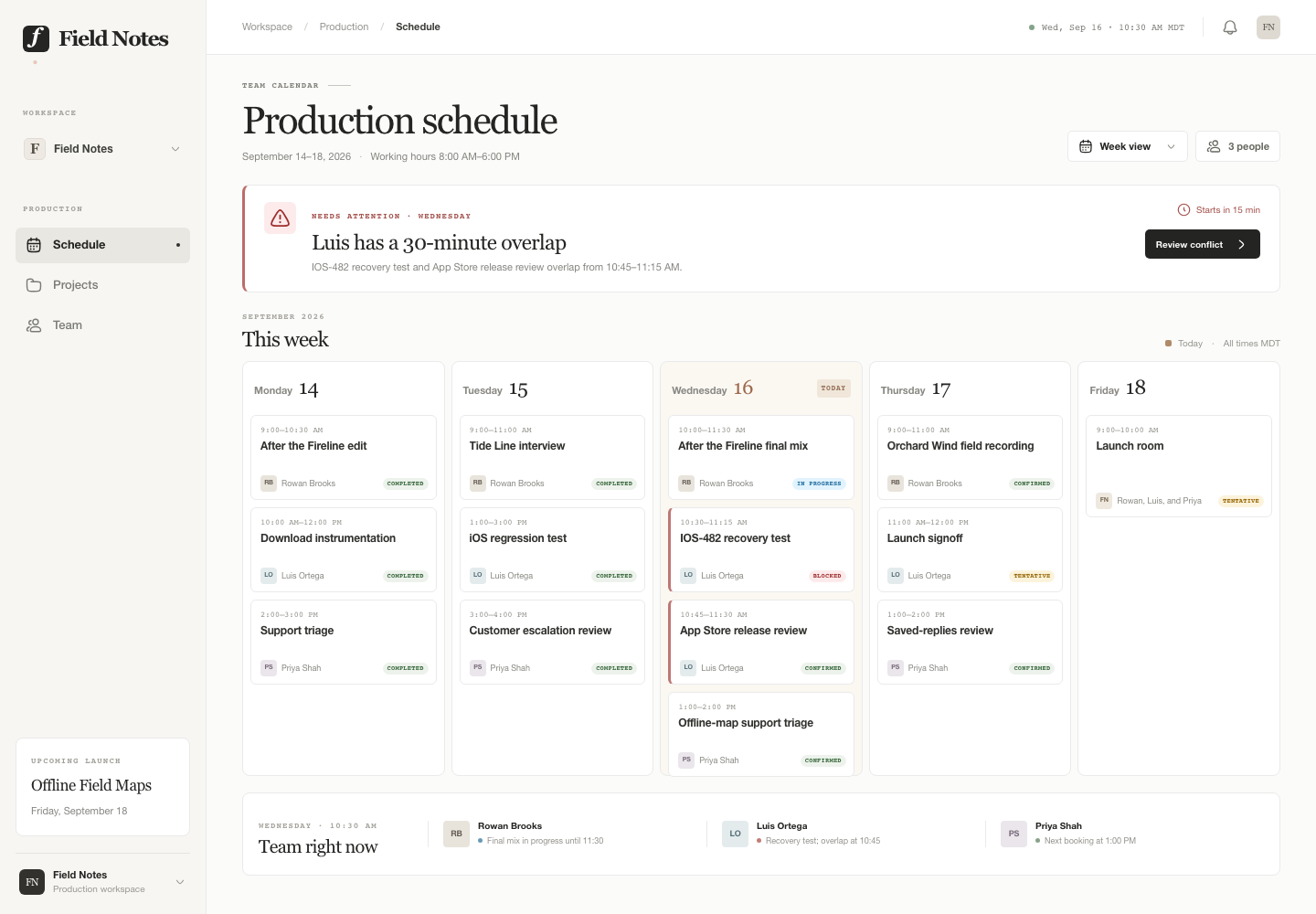Click the people icon in 3 people button
The height and width of the screenshot is (914, 1316).
pyautogui.click(x=1214, y=146)
